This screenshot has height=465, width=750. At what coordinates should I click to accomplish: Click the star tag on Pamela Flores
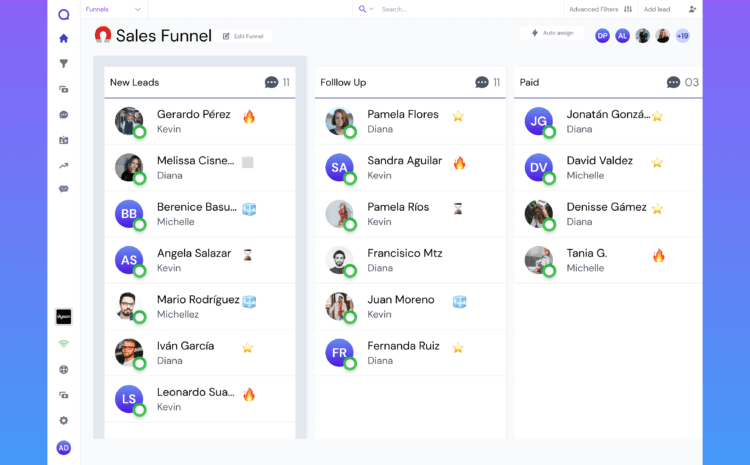458,116
